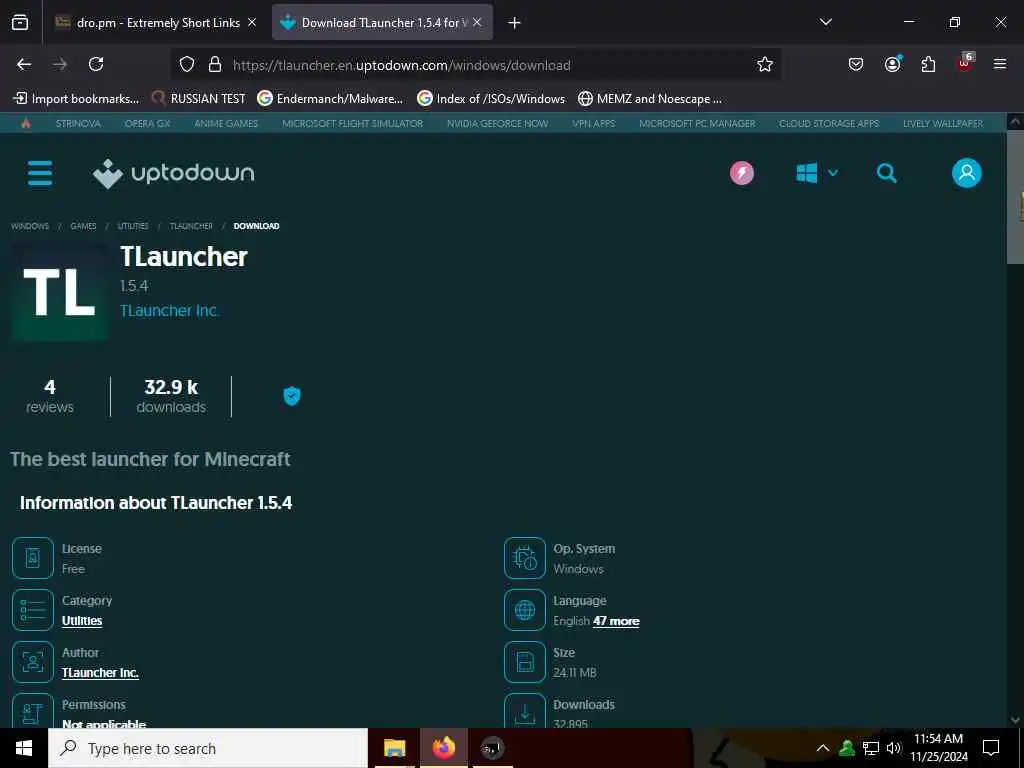Select MICROSOFT PC MANAGER in top bar

coord(697,123)
